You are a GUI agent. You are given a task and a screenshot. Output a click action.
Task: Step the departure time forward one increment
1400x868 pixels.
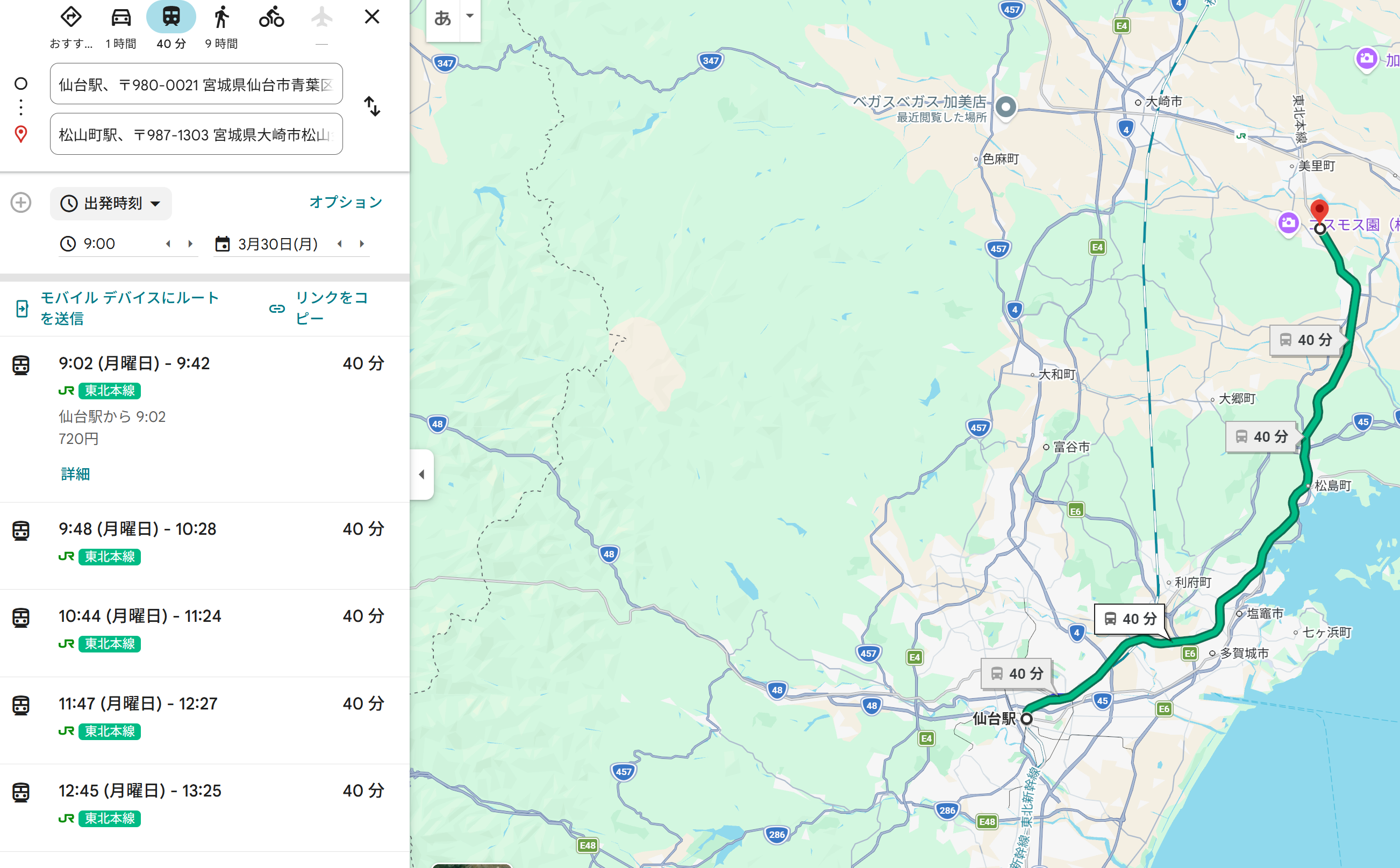[x=190, y=244]
